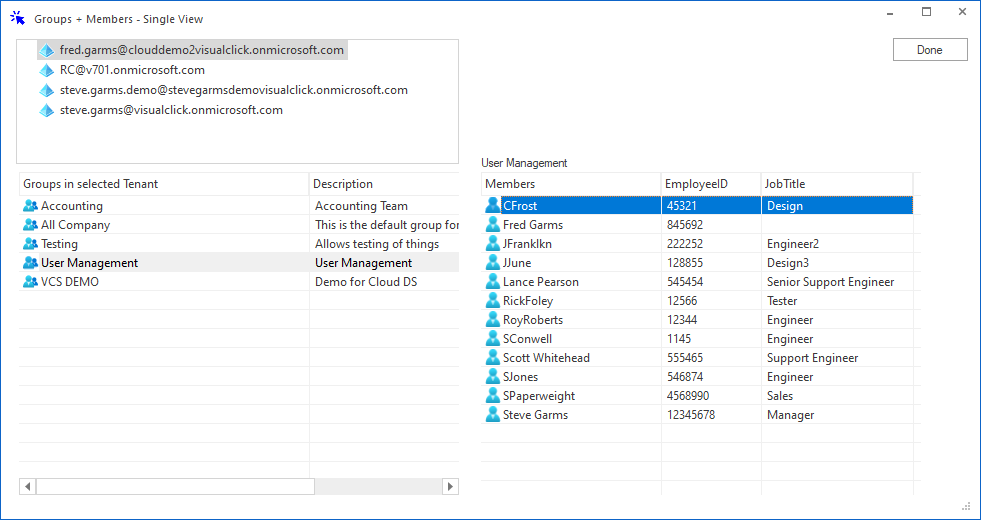Select the steve.garms@visualclick.onmicrosoft.com tenant

click(171, 110)
